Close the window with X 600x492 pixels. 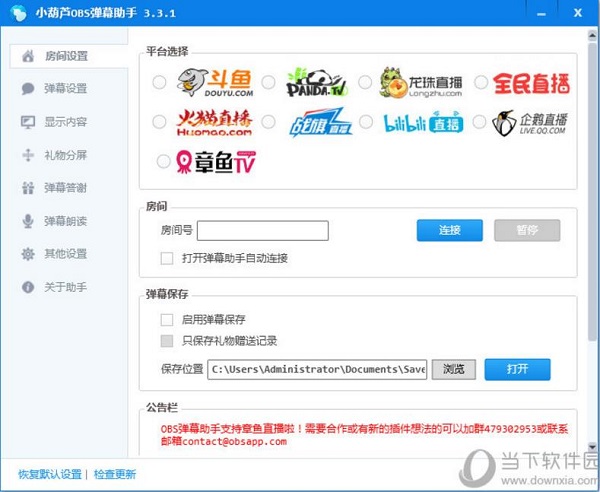click(578, 13)
